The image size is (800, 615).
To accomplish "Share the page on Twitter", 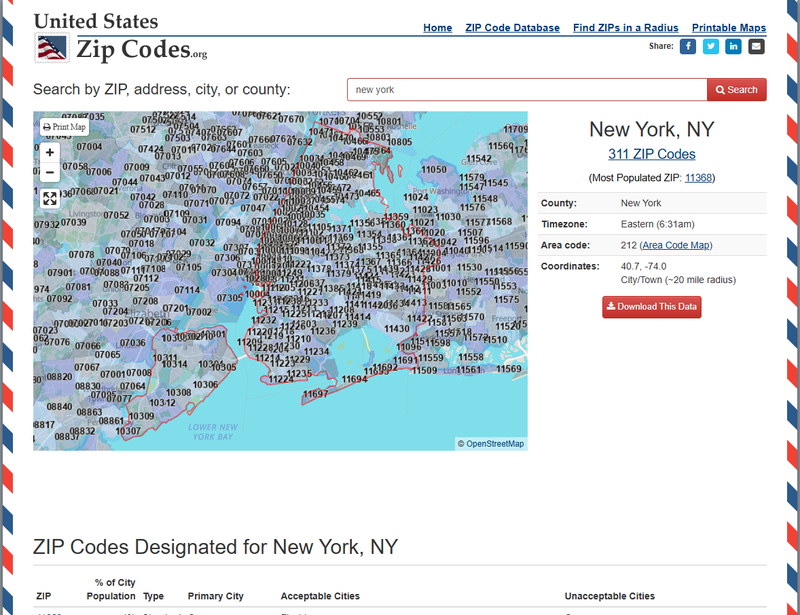I will coord(711,46).
